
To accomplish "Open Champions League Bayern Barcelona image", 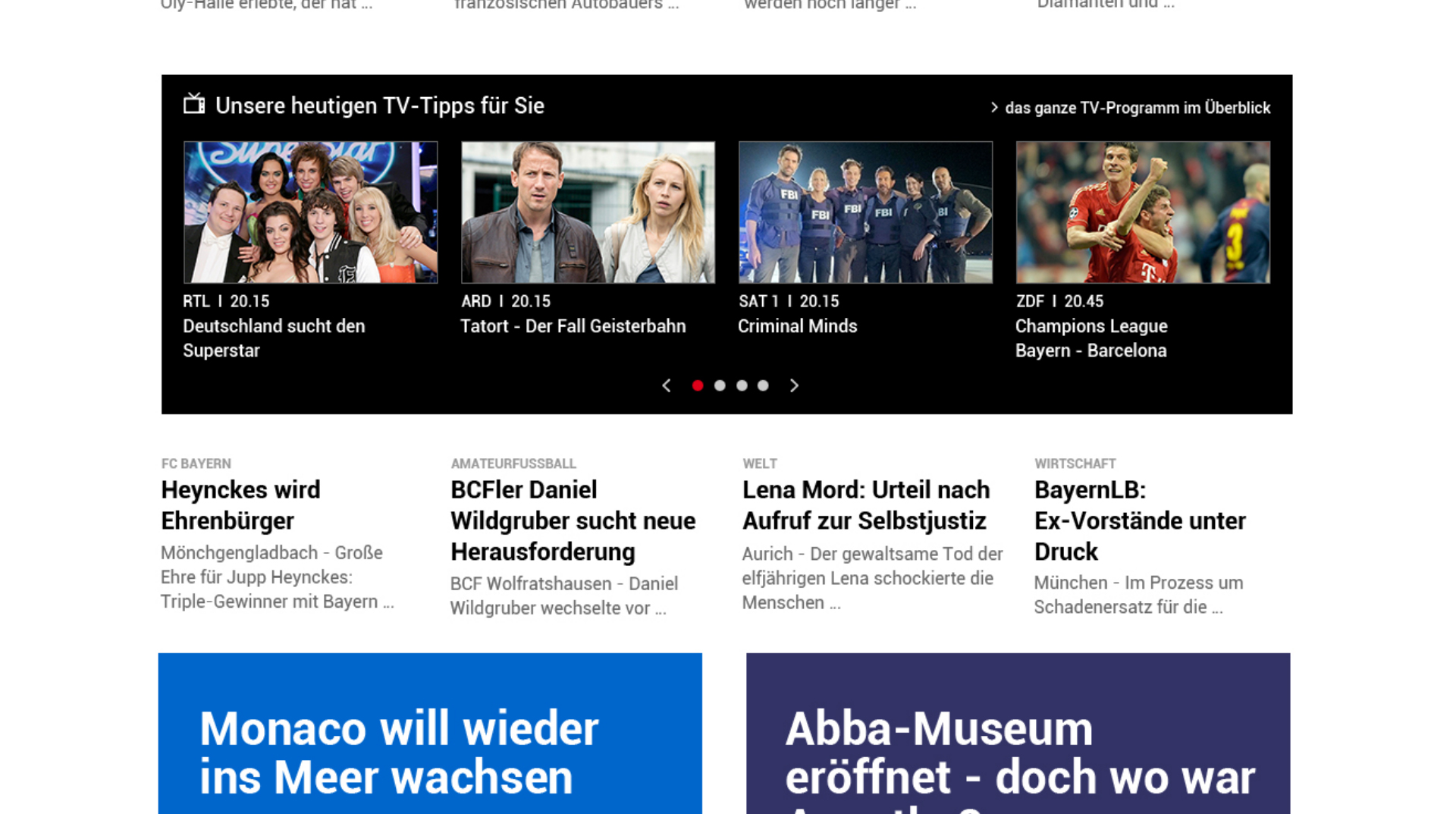I will [1143, 212].
